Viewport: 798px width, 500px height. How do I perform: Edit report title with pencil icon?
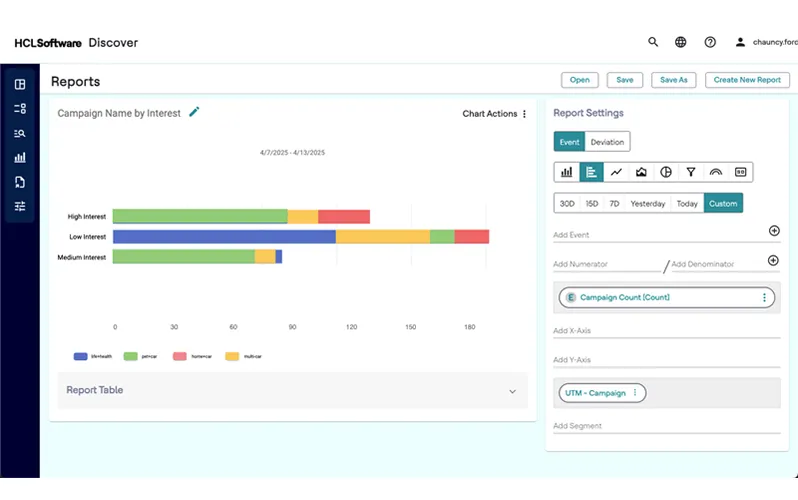tap(194, 113)
